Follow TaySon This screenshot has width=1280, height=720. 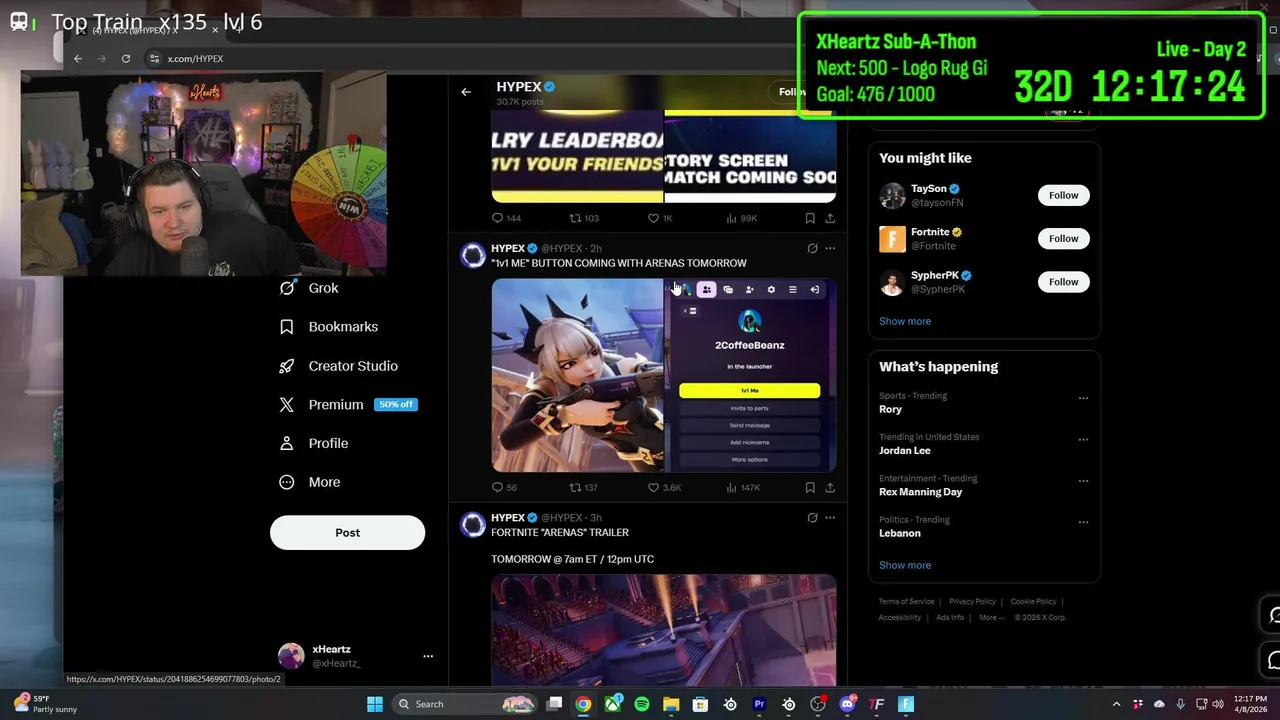[1064, 196]
